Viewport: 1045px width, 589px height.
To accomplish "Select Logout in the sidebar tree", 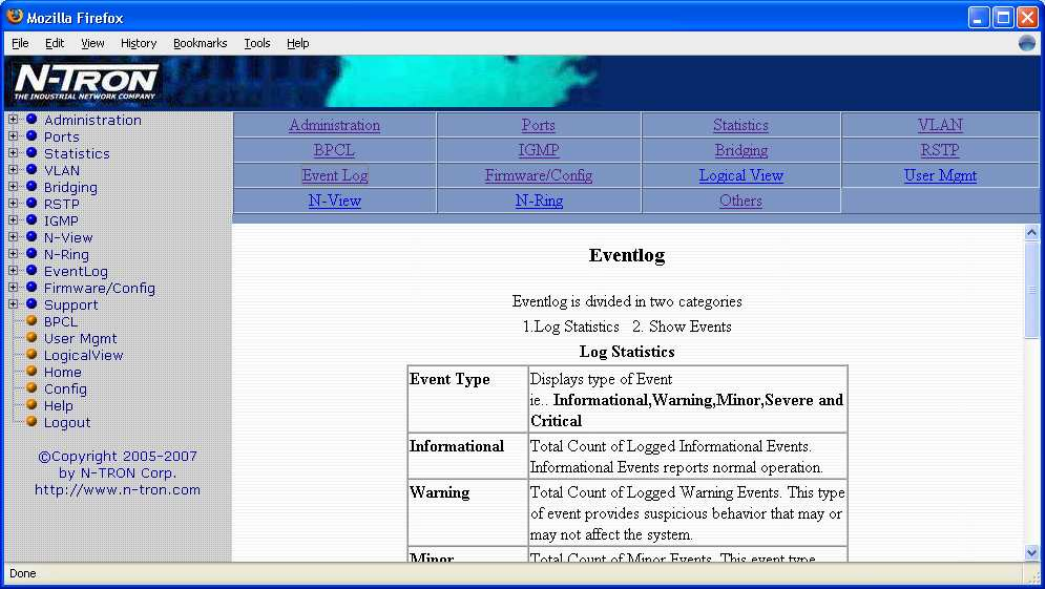I will (67, 422).
